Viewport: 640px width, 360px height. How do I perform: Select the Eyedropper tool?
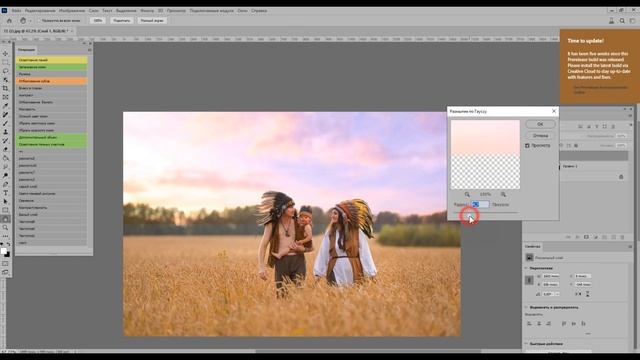point(5,106)
